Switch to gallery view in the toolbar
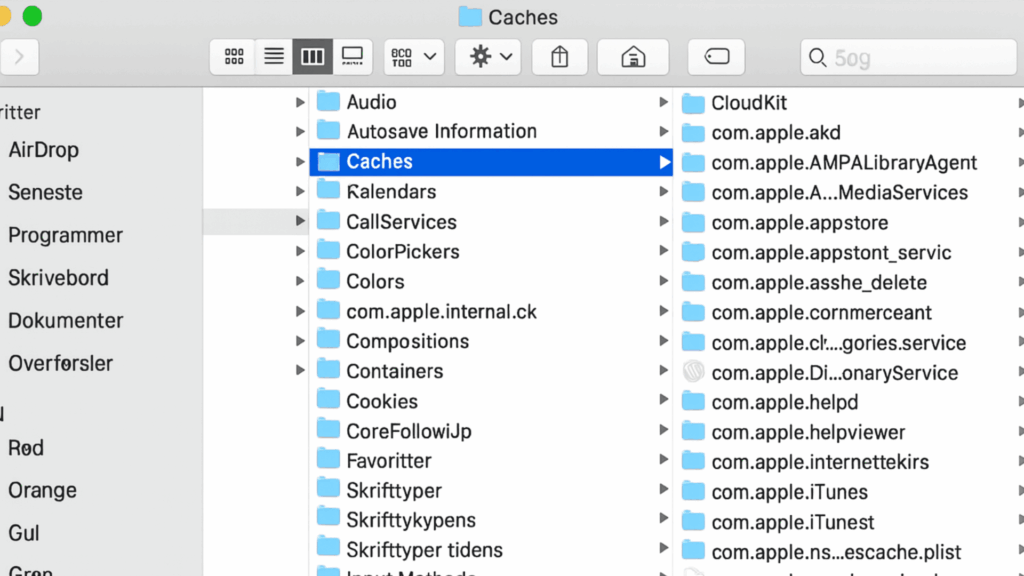The width and height of the screenshot is (1024, 576). [352, 57]
